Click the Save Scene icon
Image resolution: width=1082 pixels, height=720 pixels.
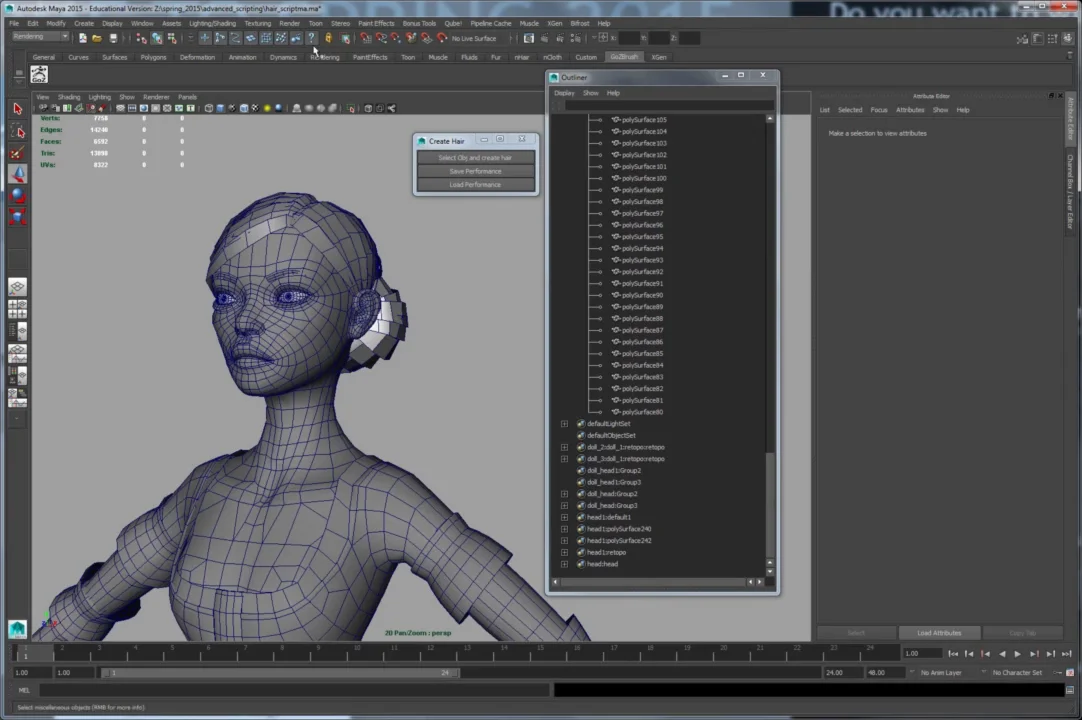(x=112, y=38)
